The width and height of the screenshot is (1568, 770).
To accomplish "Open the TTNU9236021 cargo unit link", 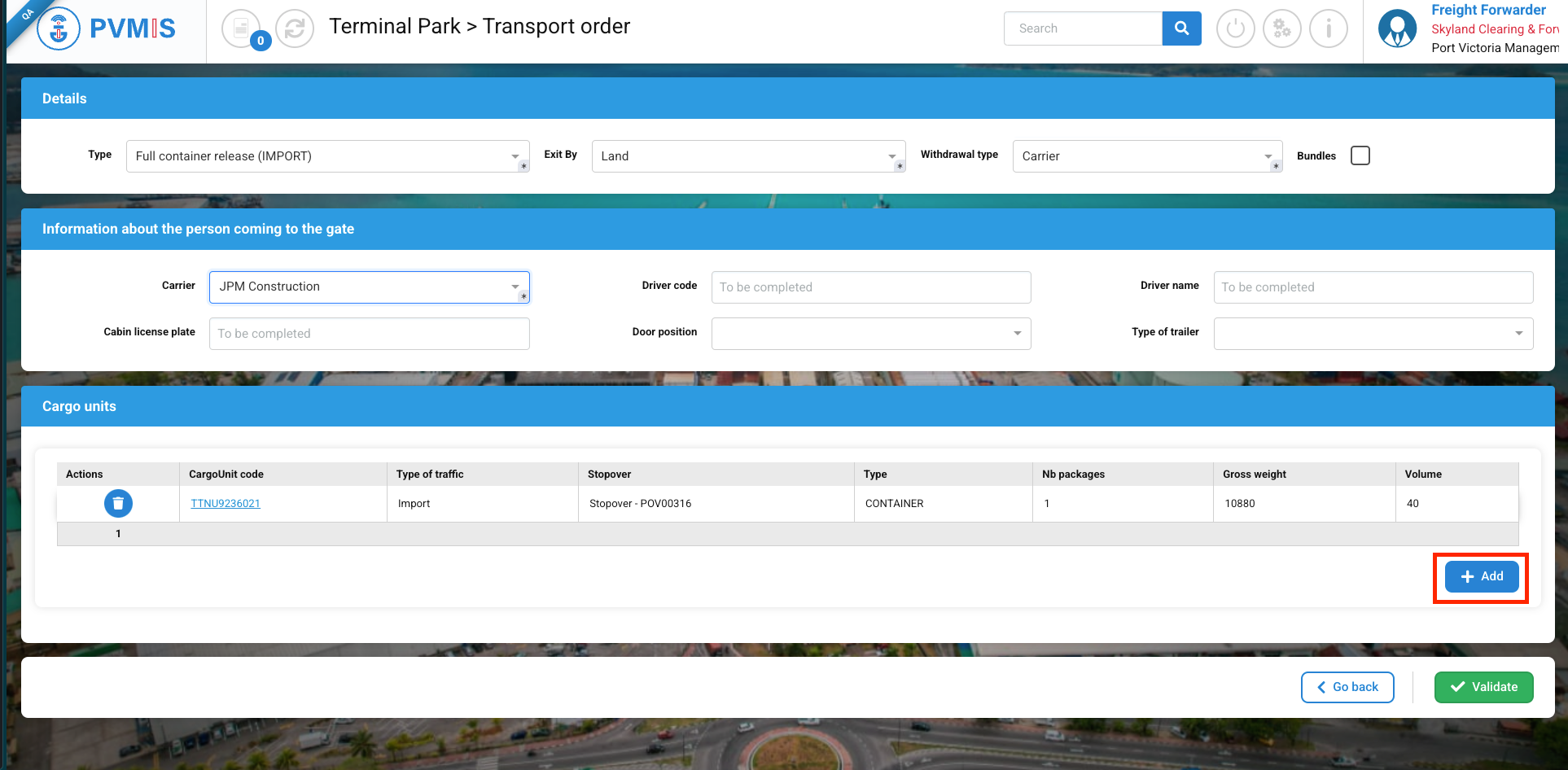I will pyautogui.click(x=226, y=504).
